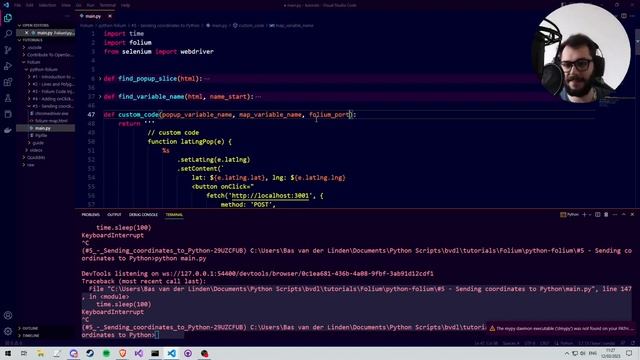Expand the #4 - Adding onClick folder
The image size is (640, 360).
[x=51, y=99]
